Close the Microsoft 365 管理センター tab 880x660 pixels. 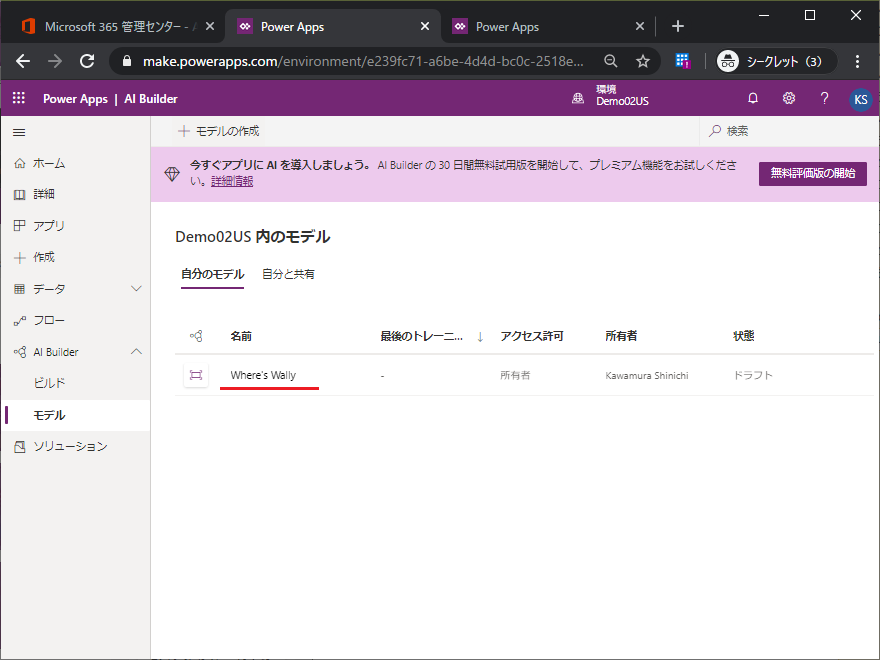click(210, 26)
